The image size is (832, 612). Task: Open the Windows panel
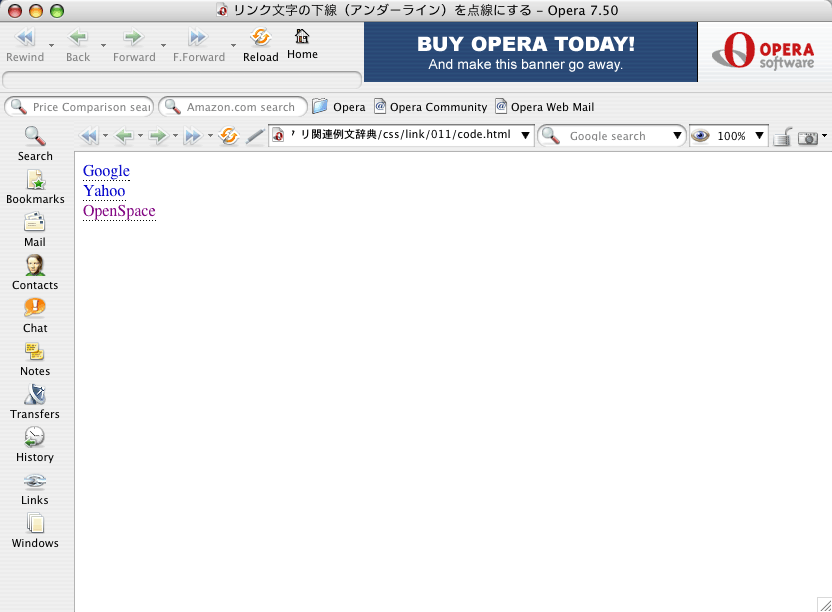coord(35,531)
